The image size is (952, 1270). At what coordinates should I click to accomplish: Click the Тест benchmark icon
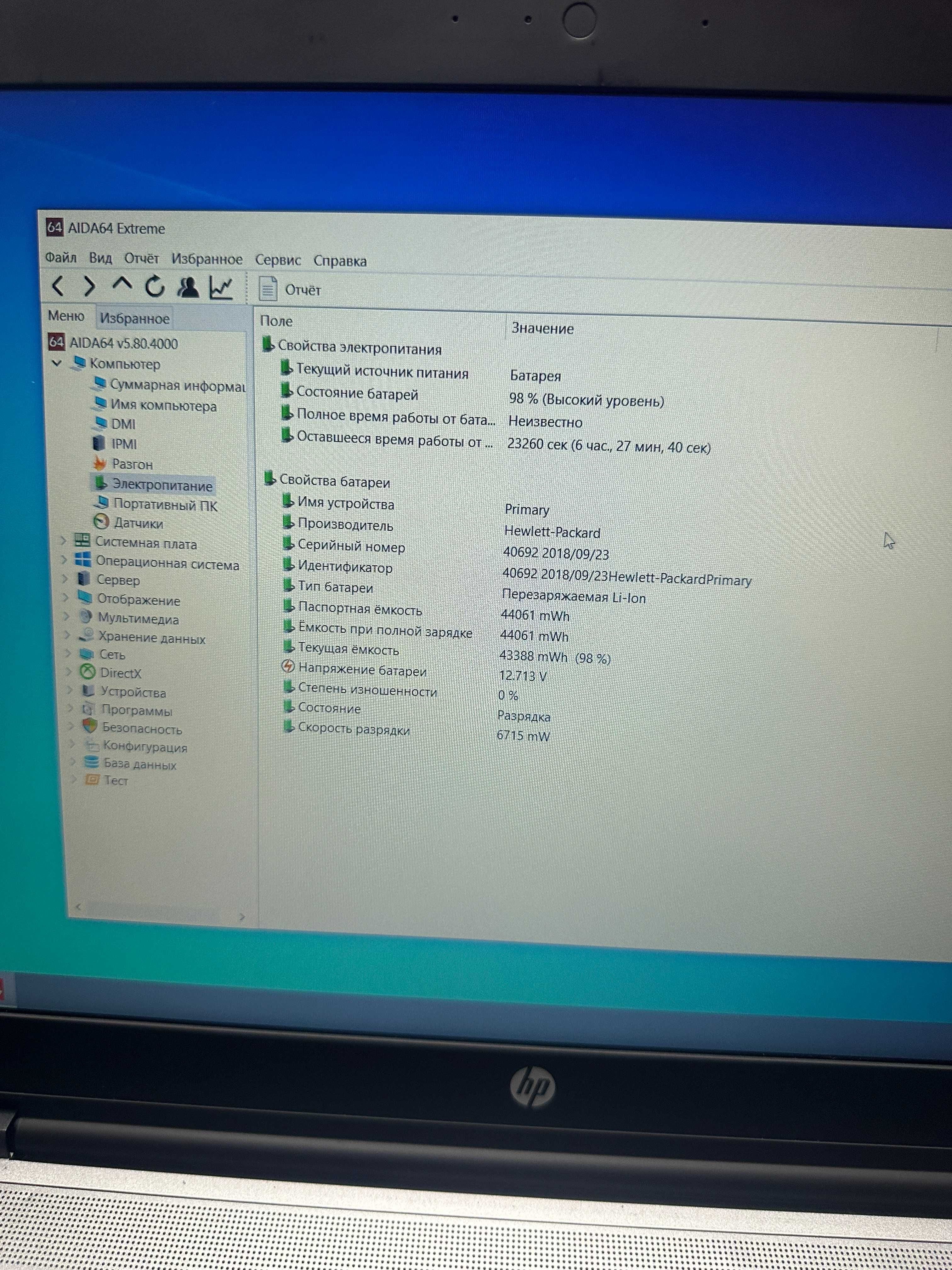[x=92, y=779]
